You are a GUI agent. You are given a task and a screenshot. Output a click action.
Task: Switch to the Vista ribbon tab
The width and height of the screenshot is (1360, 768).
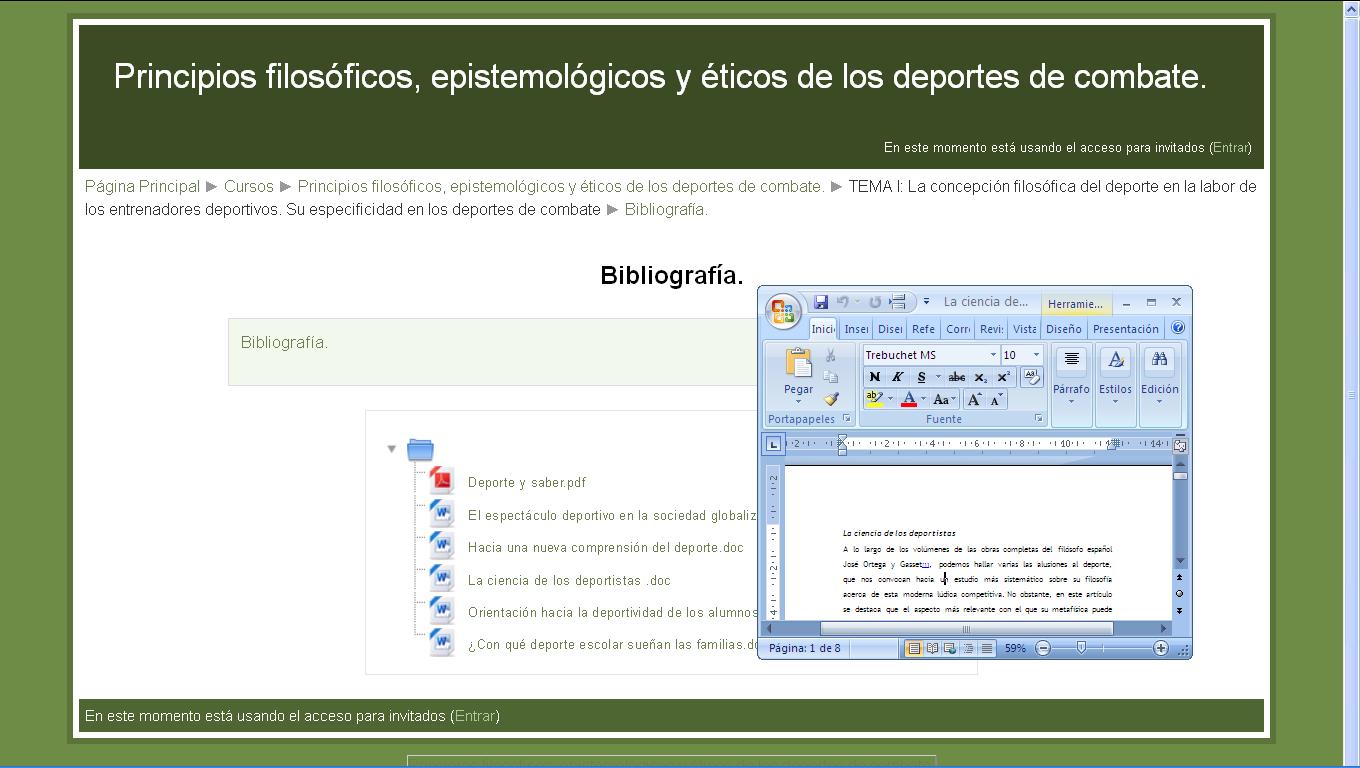pos(1024,329)
